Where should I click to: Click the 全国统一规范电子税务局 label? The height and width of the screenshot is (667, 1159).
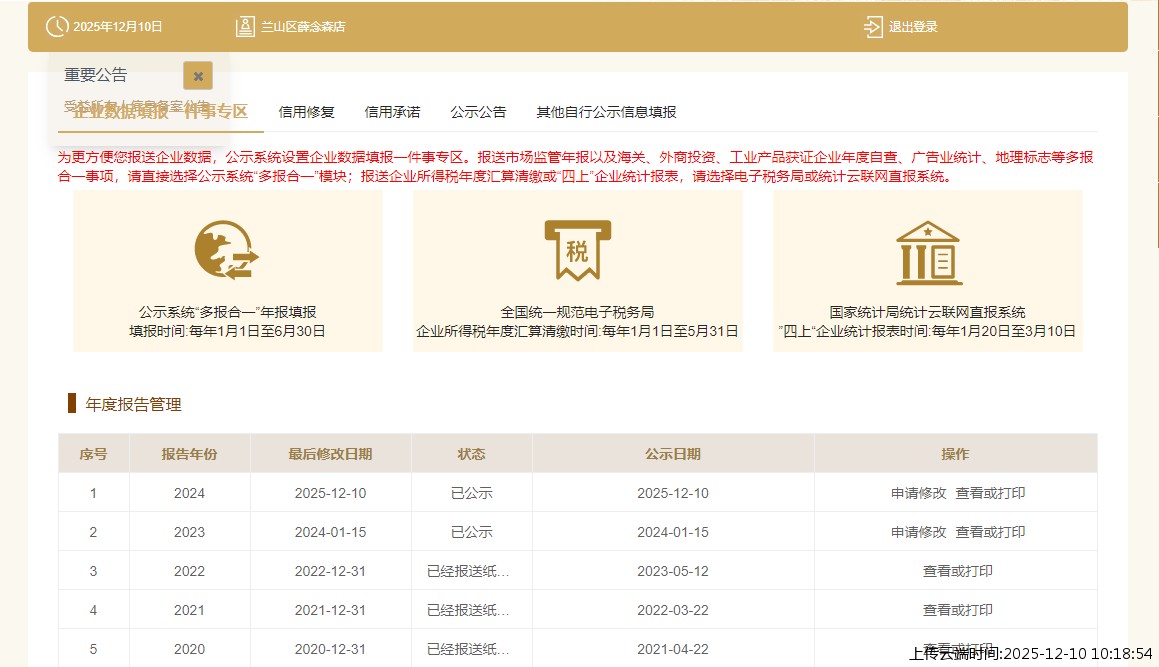[x=577, y=312]
